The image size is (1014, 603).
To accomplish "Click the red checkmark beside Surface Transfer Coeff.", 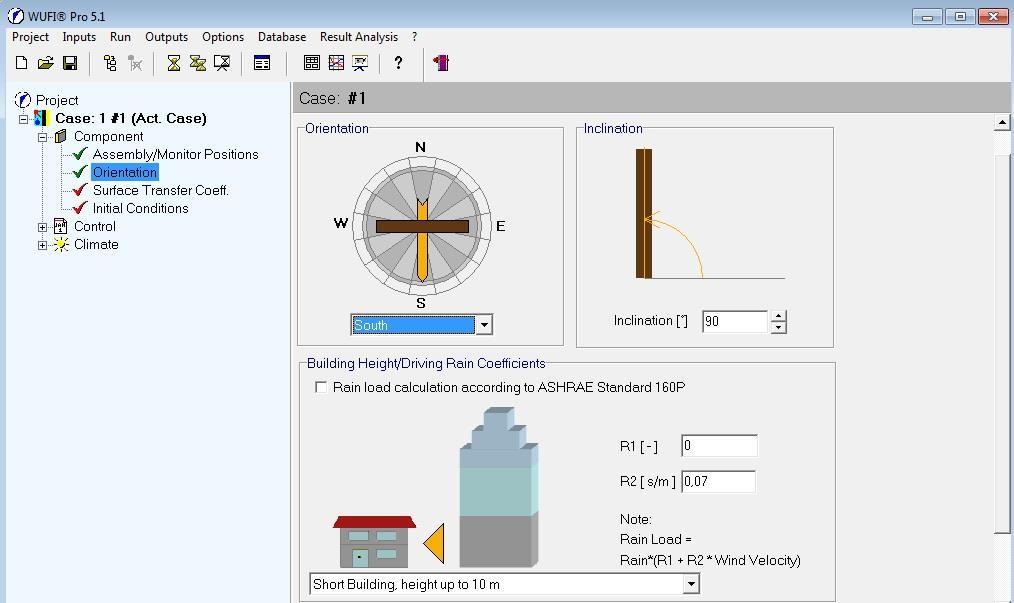I will (80, 190).
